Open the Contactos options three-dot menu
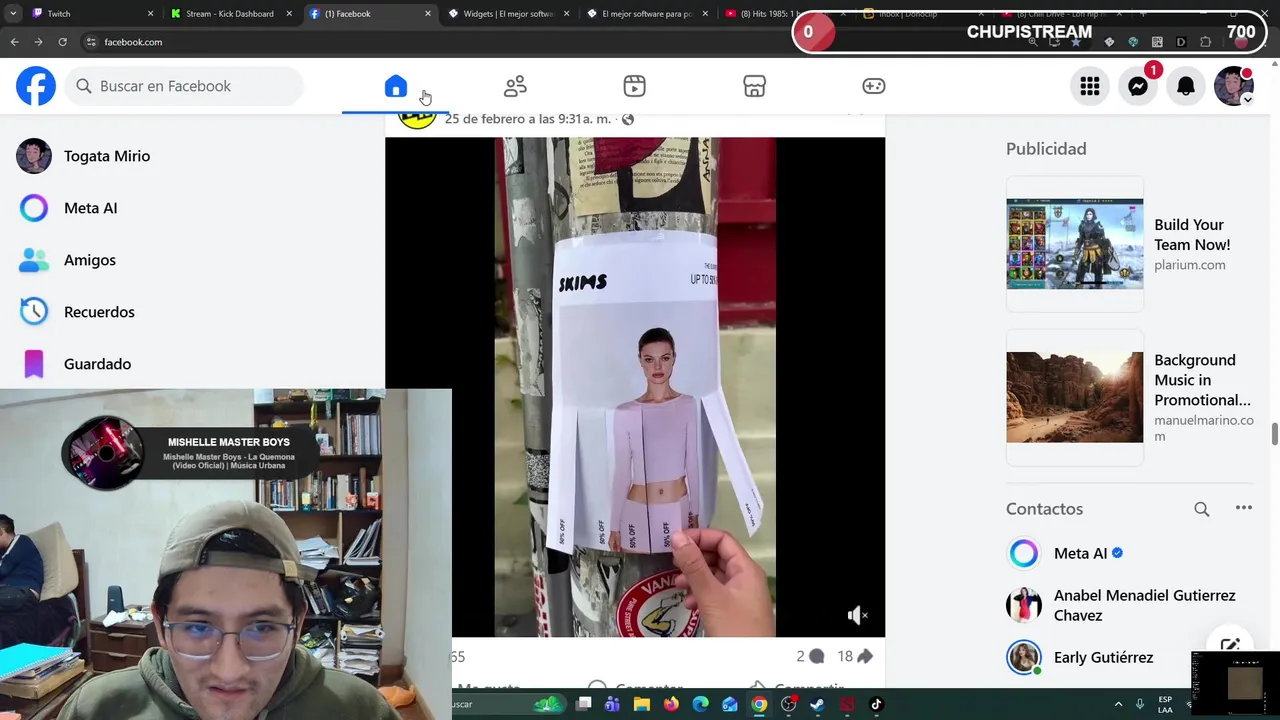 (1243, 508)
